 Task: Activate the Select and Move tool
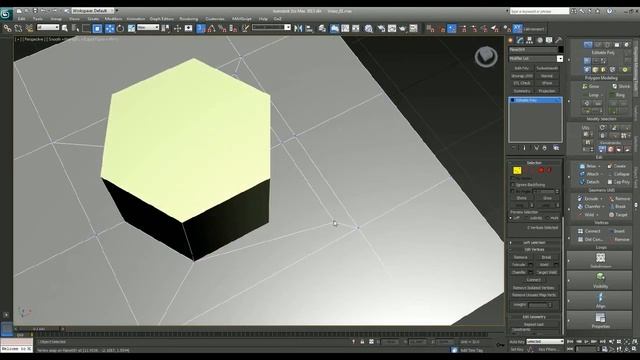tap(110, 28)
